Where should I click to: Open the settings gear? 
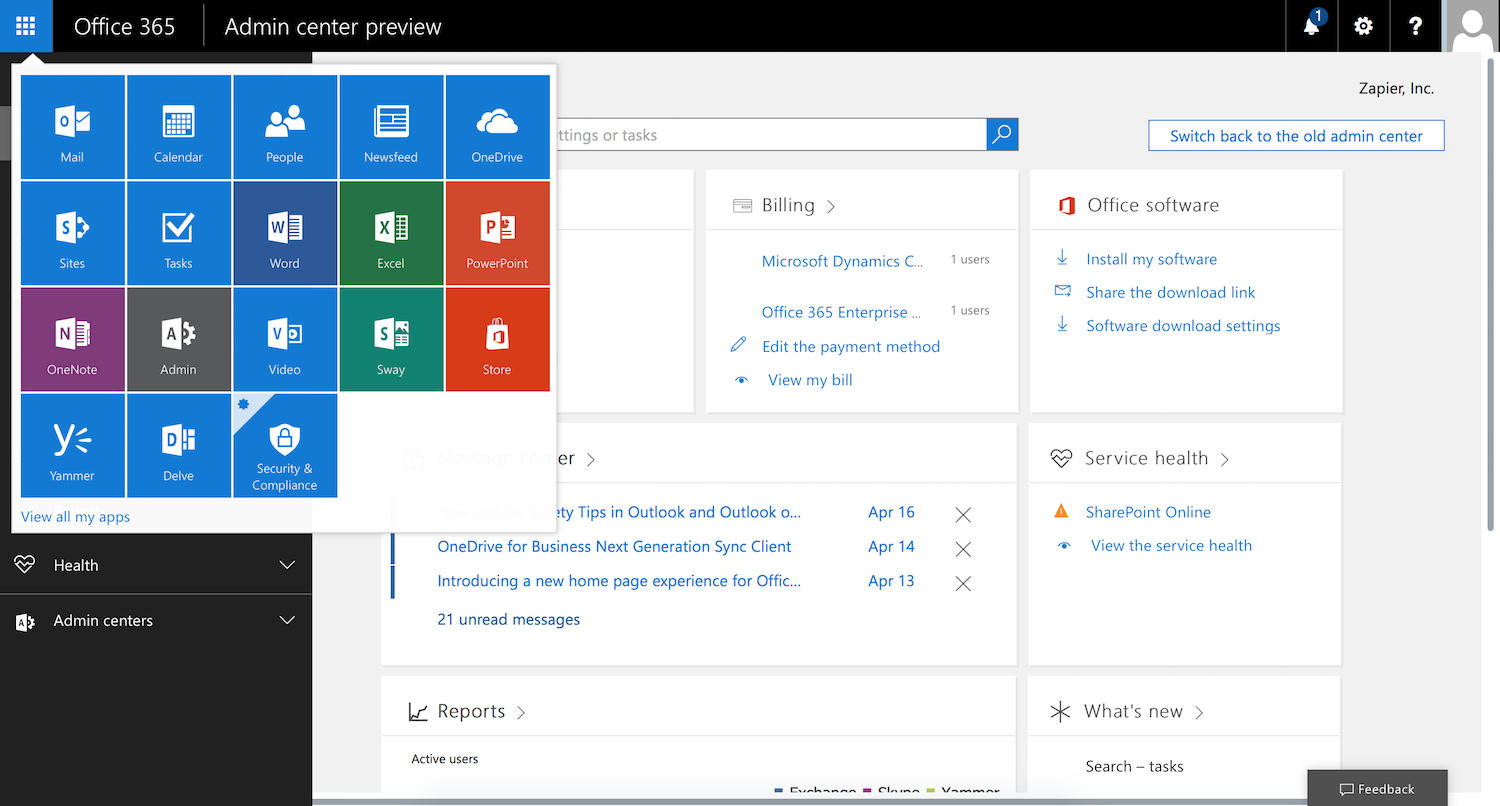tap(1363, 26)
